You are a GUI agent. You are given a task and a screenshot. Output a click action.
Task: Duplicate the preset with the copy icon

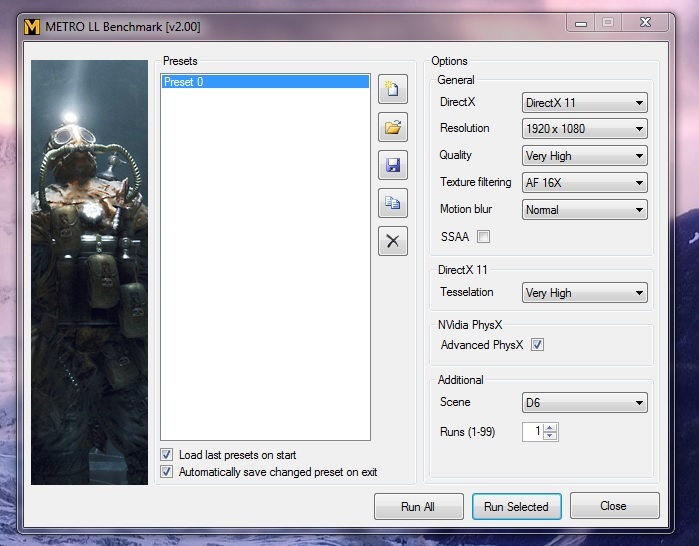pyautogui.click(x=393, y=203)
